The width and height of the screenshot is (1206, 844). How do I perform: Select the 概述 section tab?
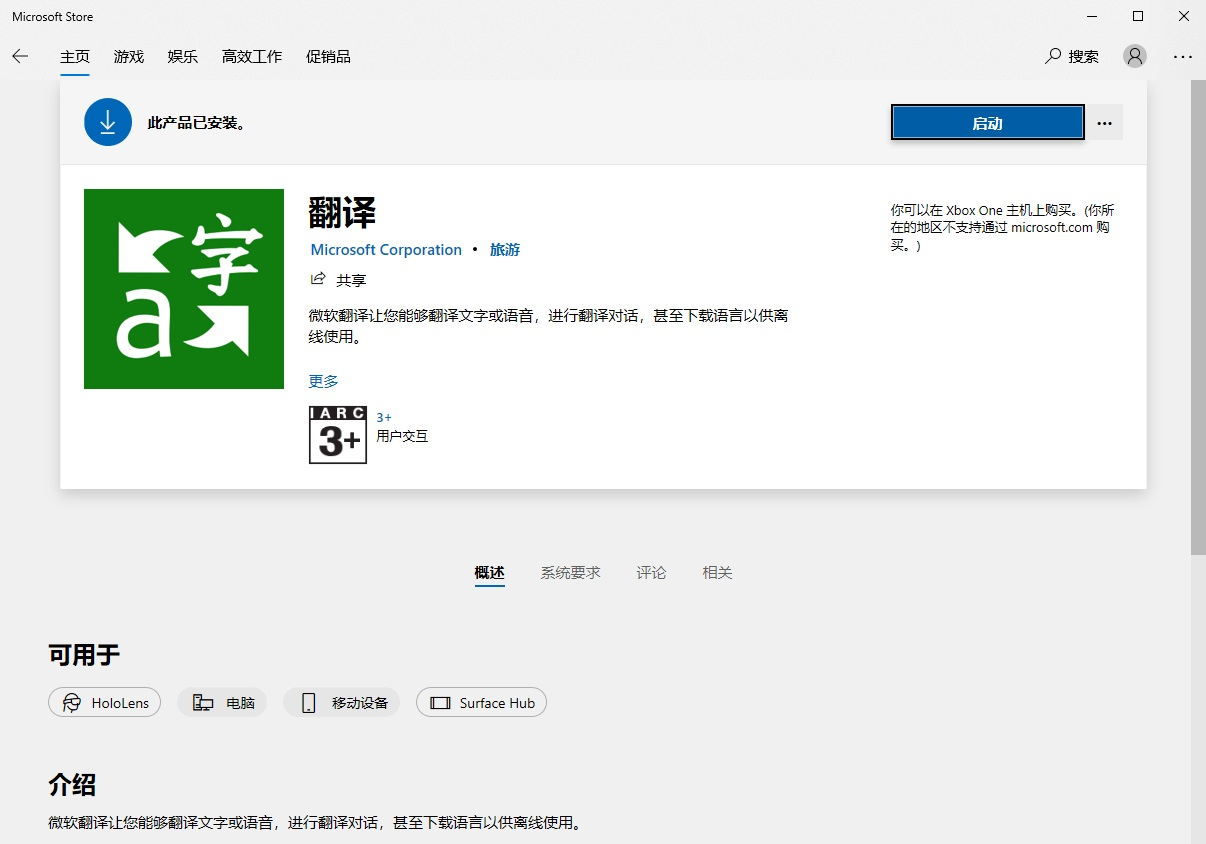click(x=490, y=573)
